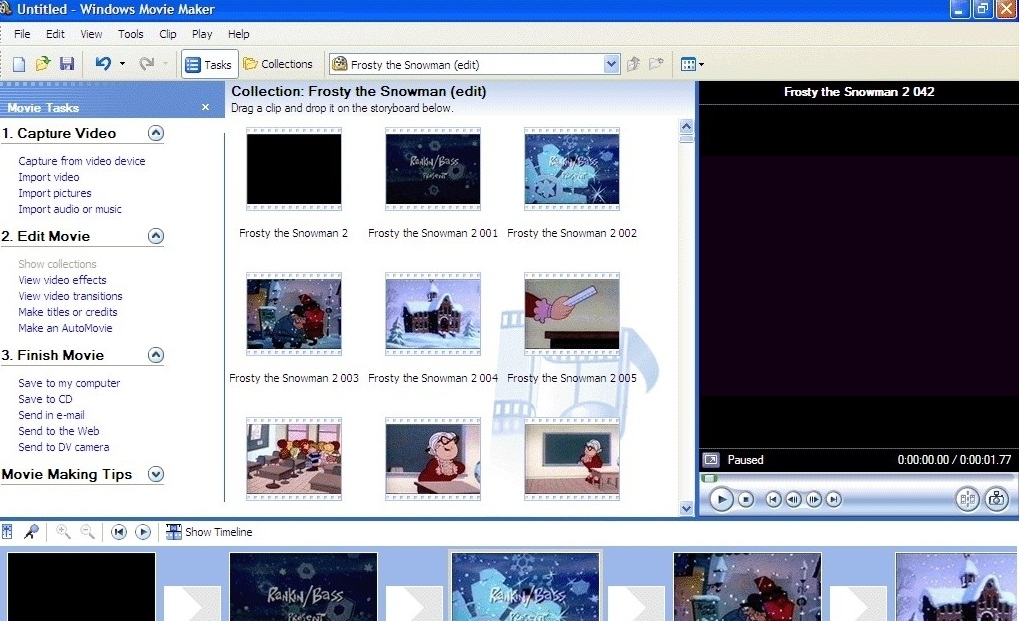Go up one level in collections
The height and width of the screenshot is (621, 1019).
[x=634, y=64]
